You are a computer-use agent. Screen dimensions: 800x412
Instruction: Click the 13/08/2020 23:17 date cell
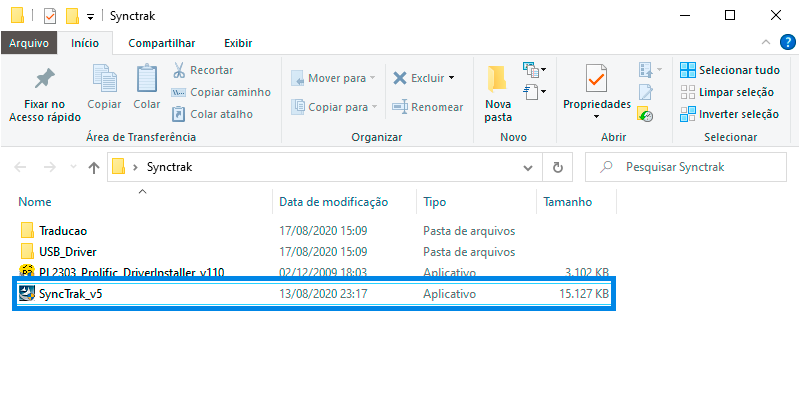323,294
